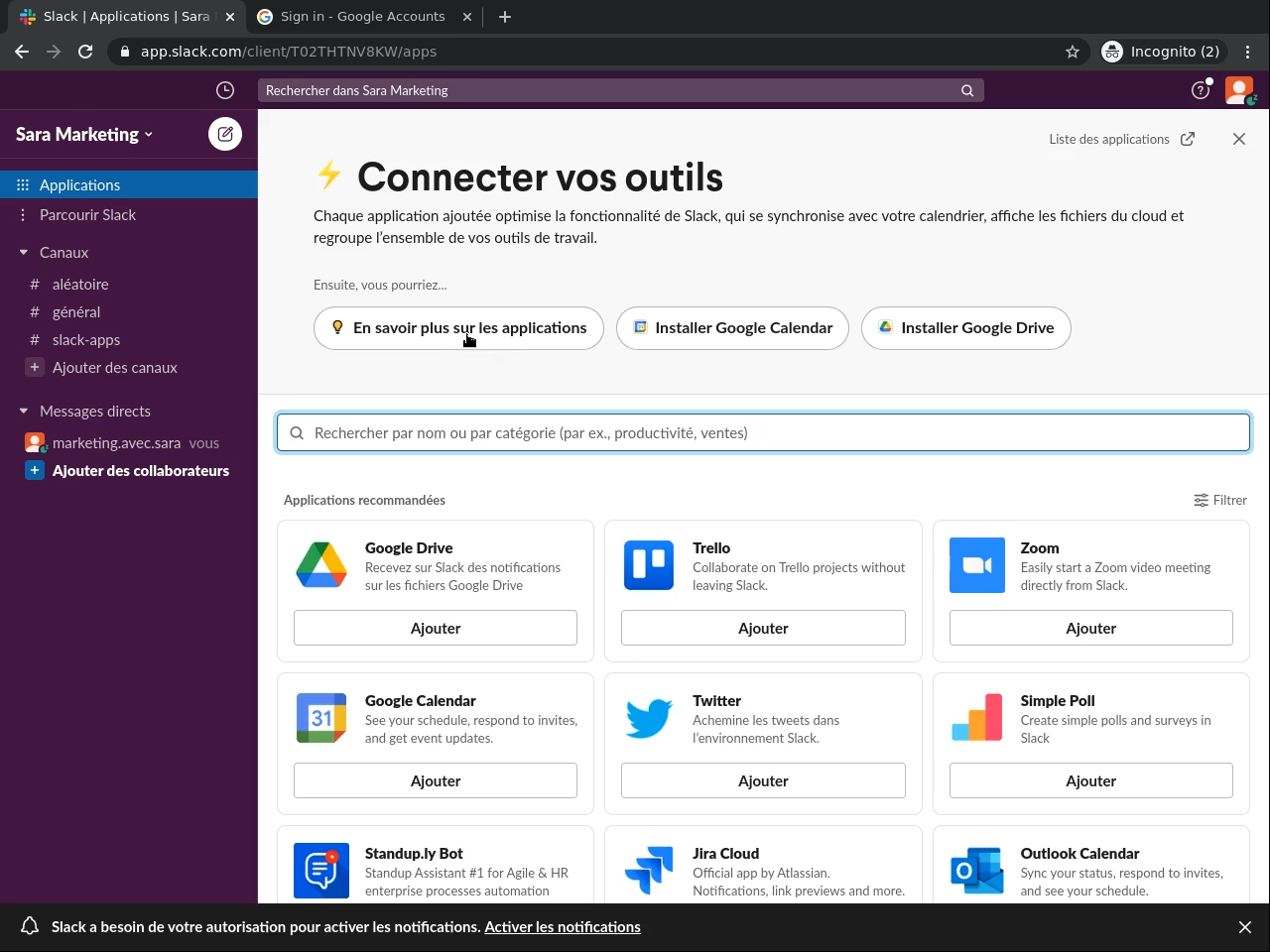Click Ajouter des canaux
Viewport: 1270px width, 952px height.
pyautogui.click(x=115, y=367)
